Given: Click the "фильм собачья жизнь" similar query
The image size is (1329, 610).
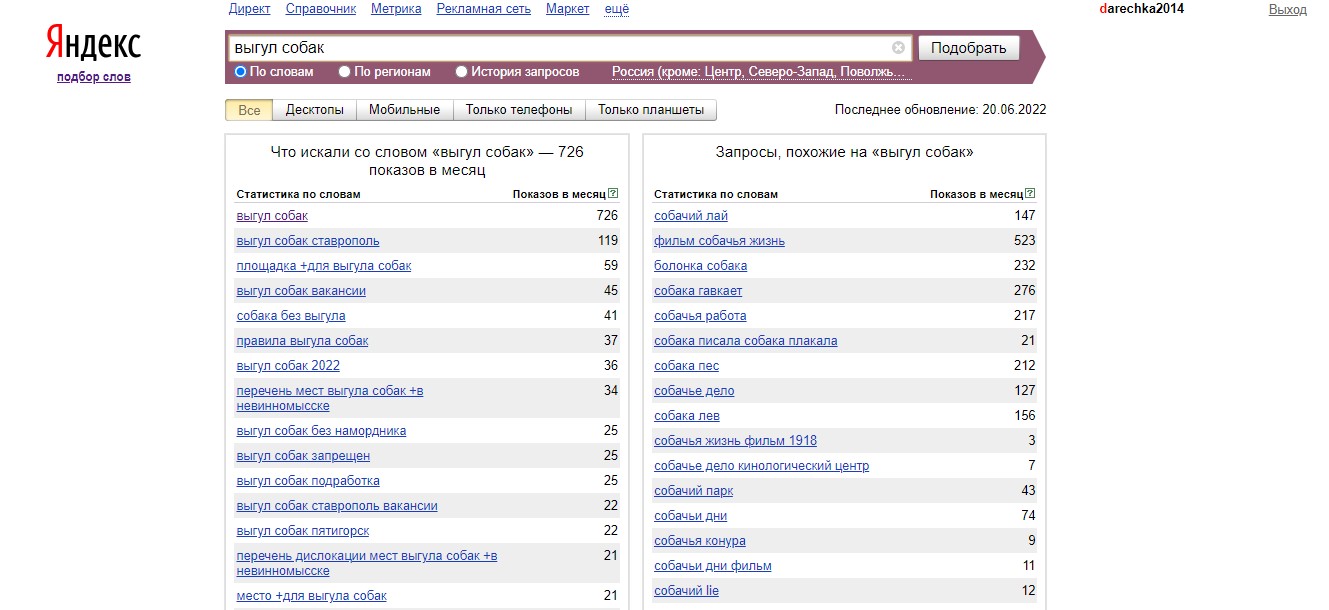Looking at the screenshot, I should (x=719, y=241).
